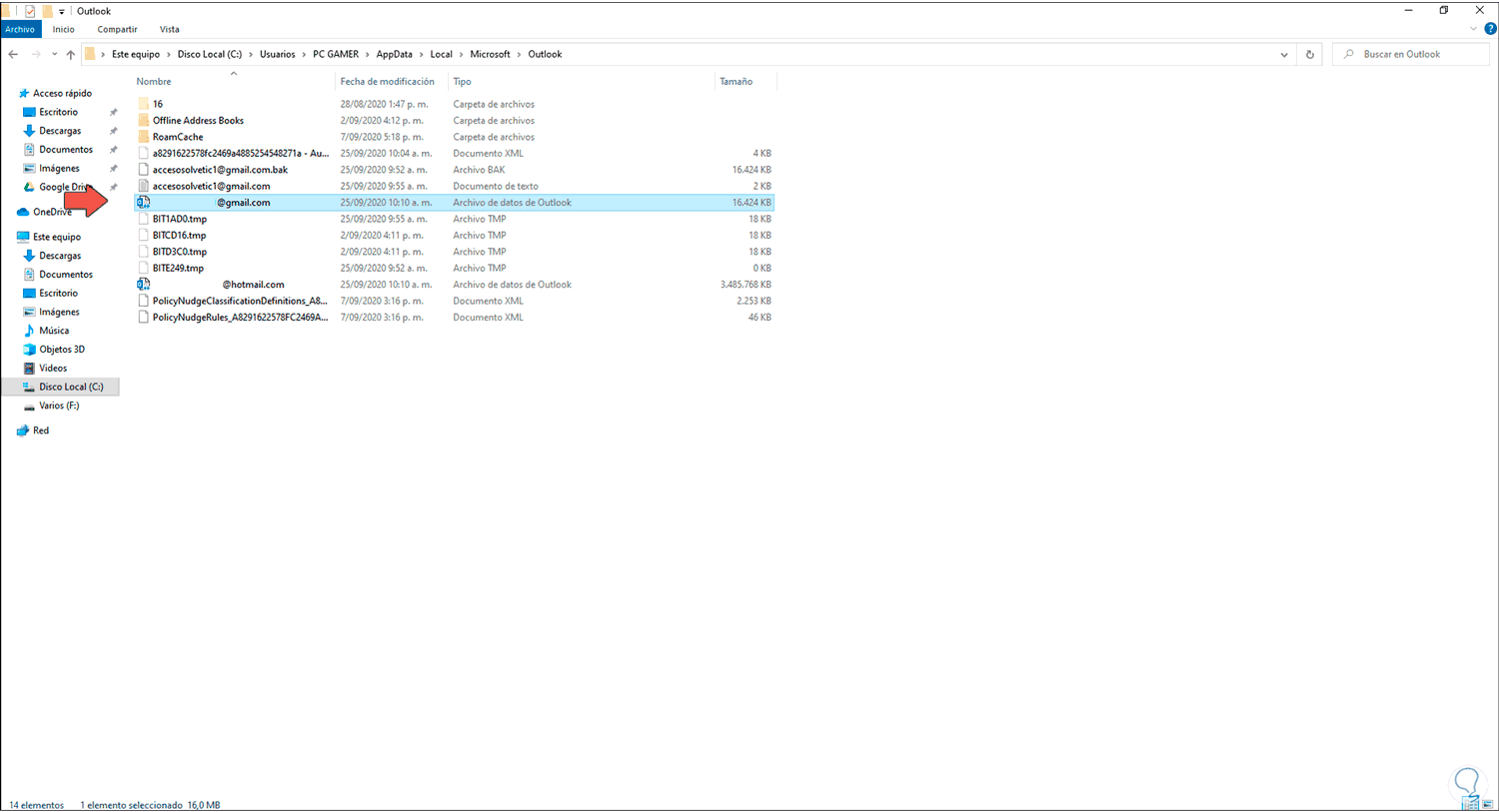The height and width of the screenshot is (812, 1499).
Task: Switch to the Vista ribbon tab
Action: point(170,29)
